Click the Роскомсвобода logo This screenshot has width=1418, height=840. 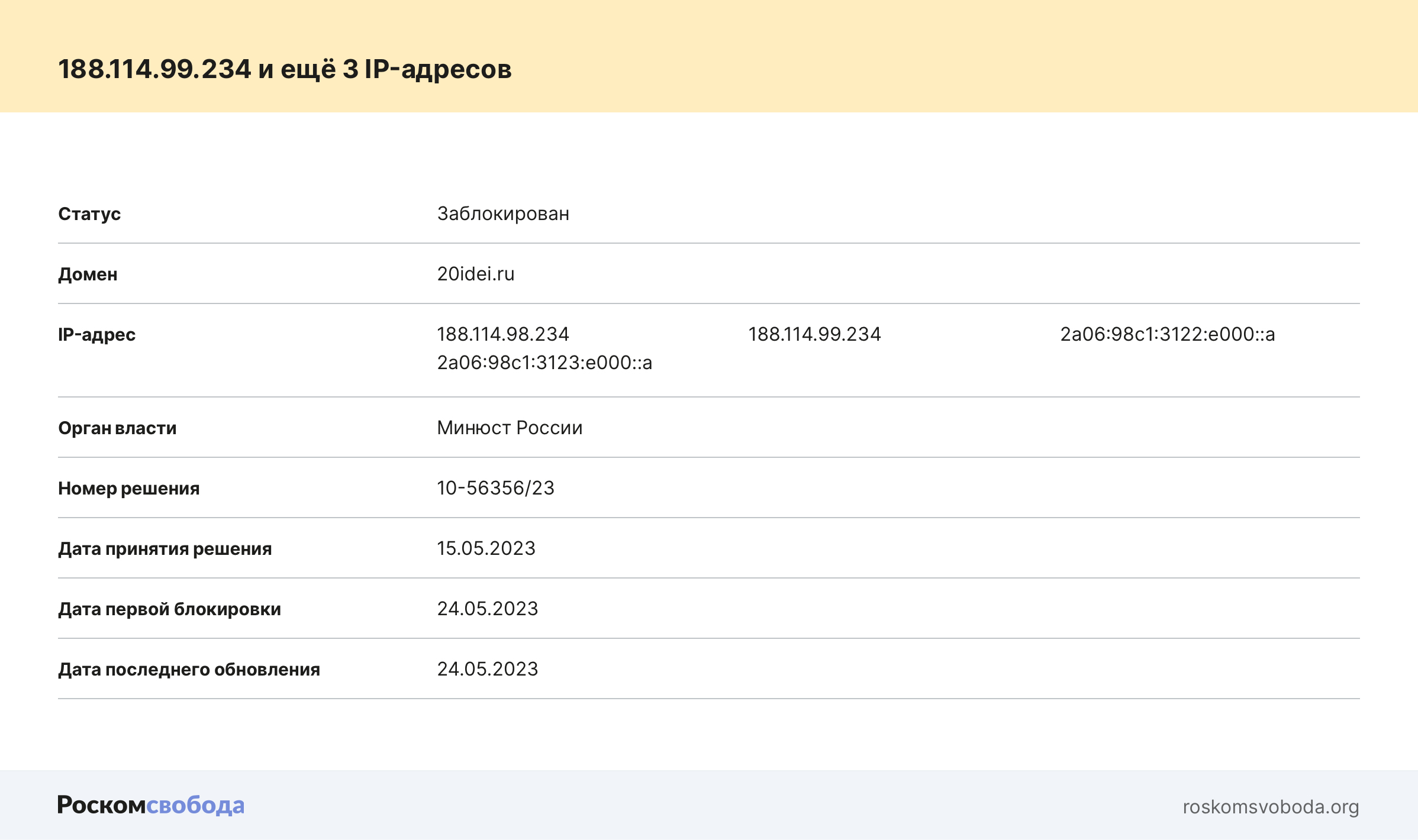[150, 805]
